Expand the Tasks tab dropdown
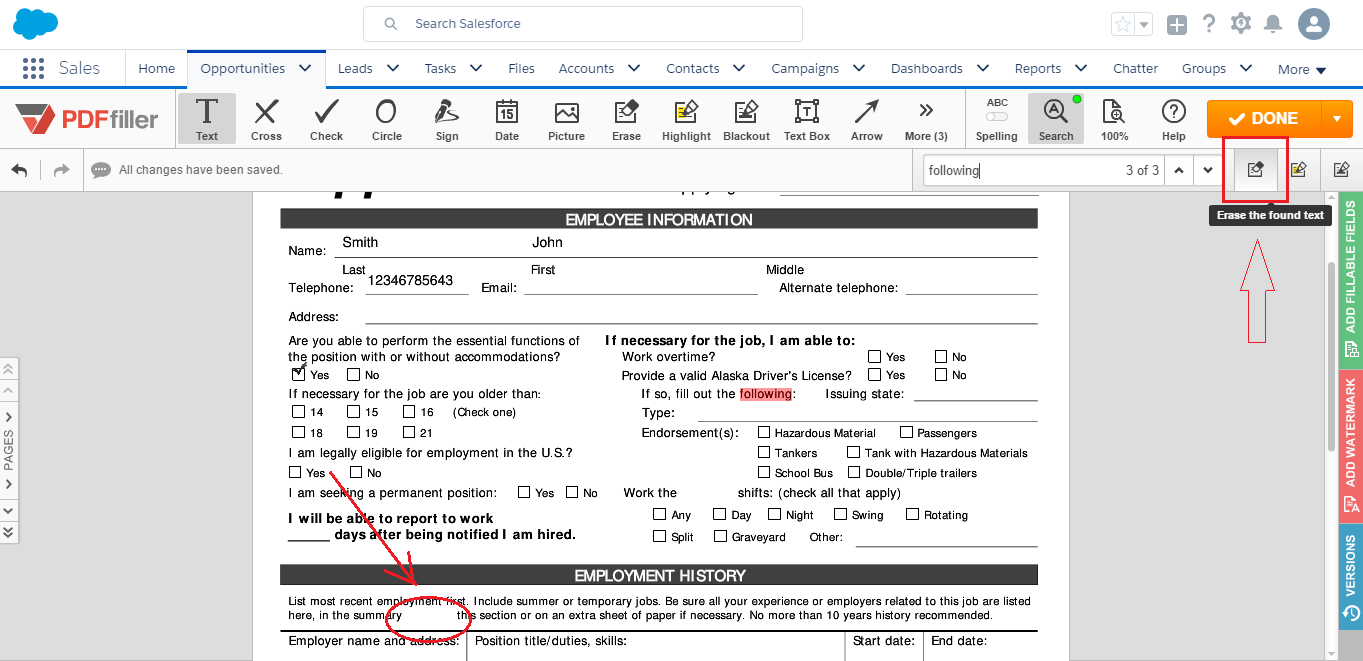Screen dimensions: 1363x661 (x=476, y=68)
